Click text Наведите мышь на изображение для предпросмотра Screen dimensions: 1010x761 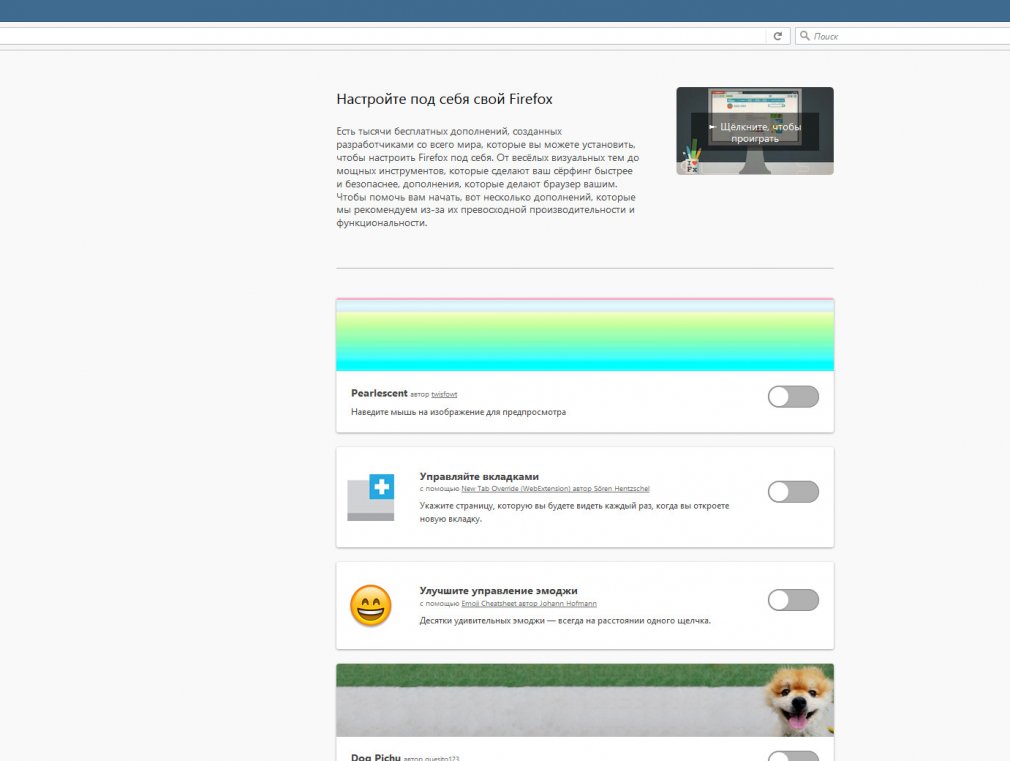pyautogui.click(x=458, y=412)
